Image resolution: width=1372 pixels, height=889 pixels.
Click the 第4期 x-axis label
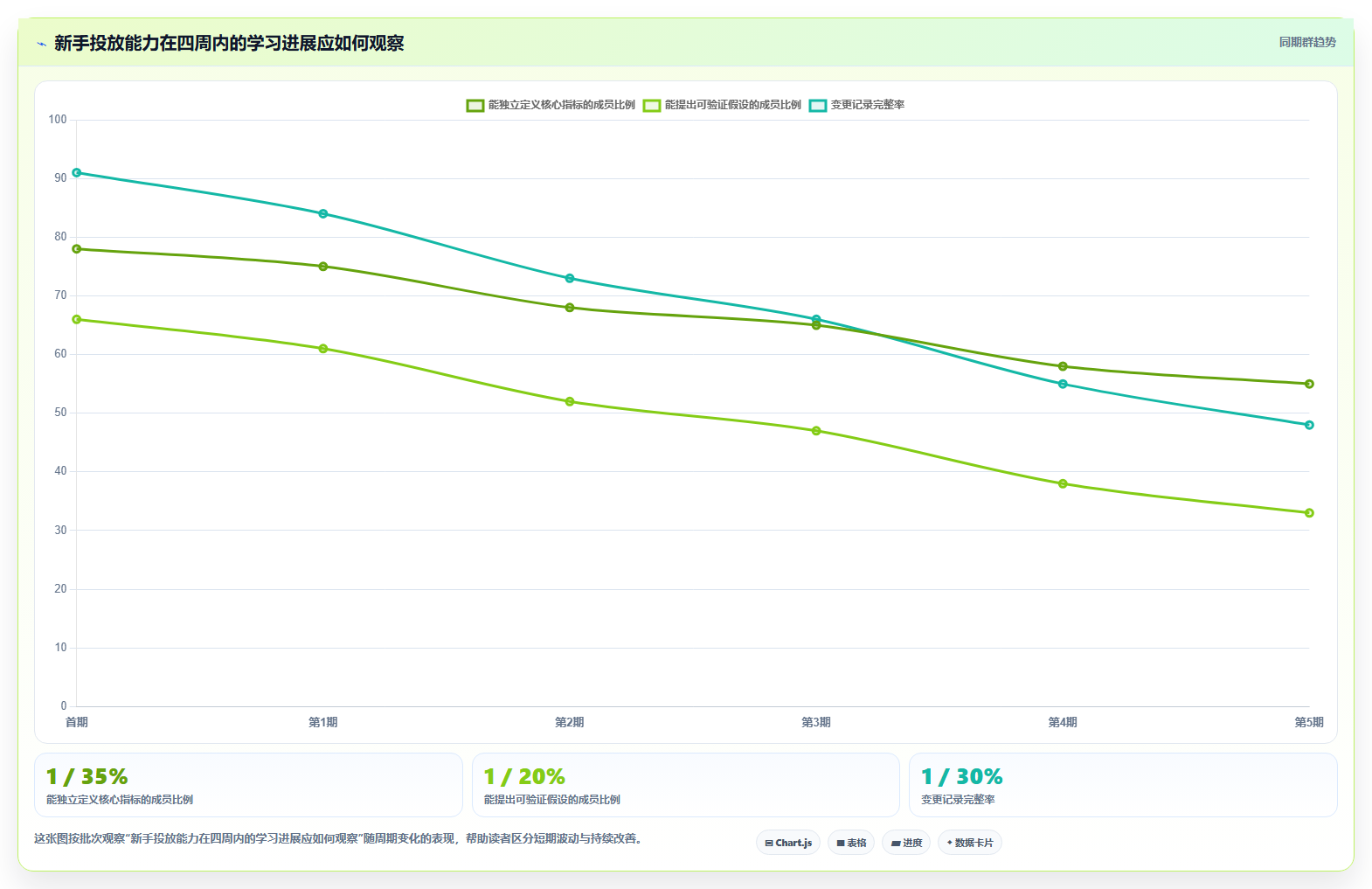click(x=1063, y=722)
